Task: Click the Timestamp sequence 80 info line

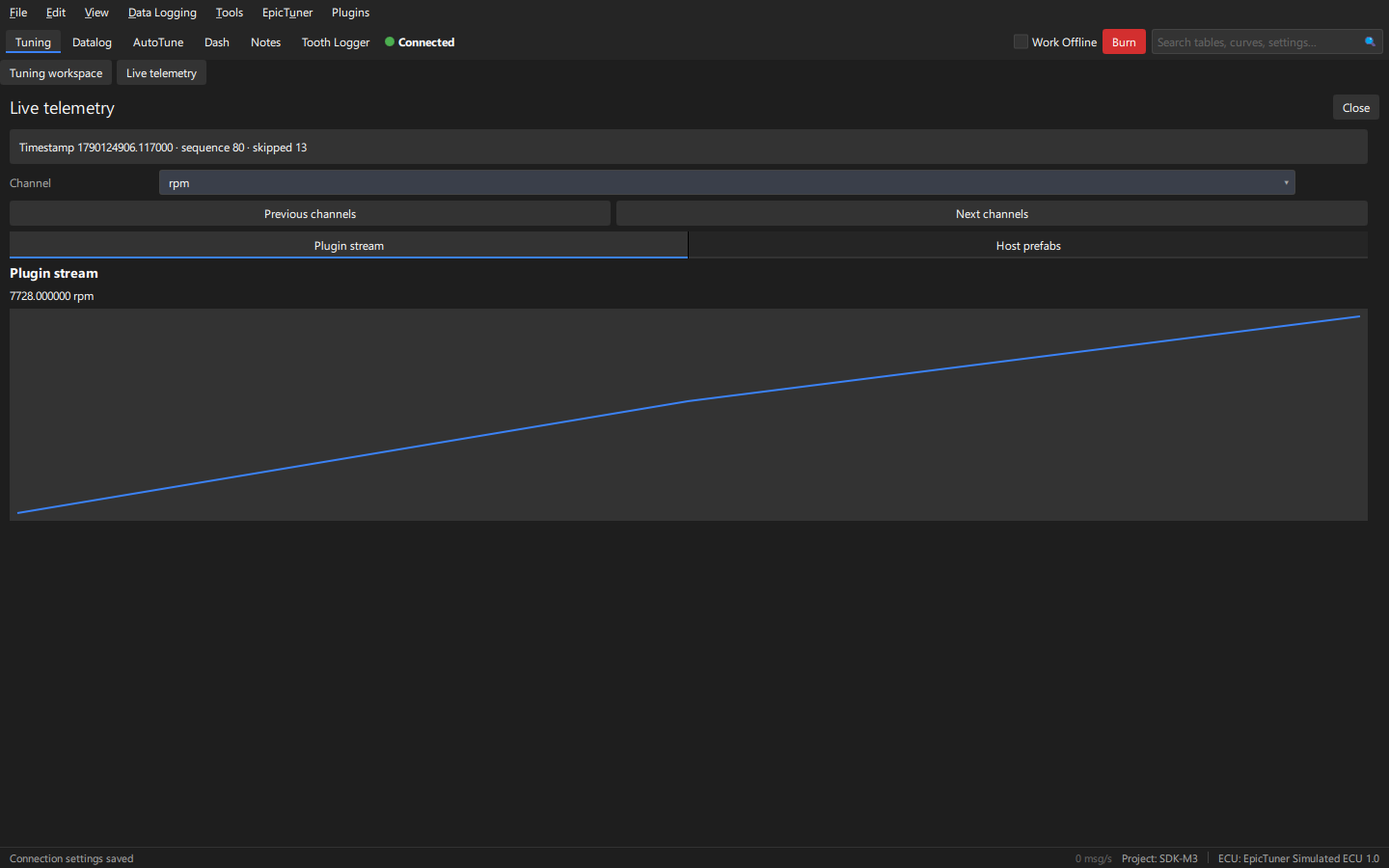Action: coord(689,147)
